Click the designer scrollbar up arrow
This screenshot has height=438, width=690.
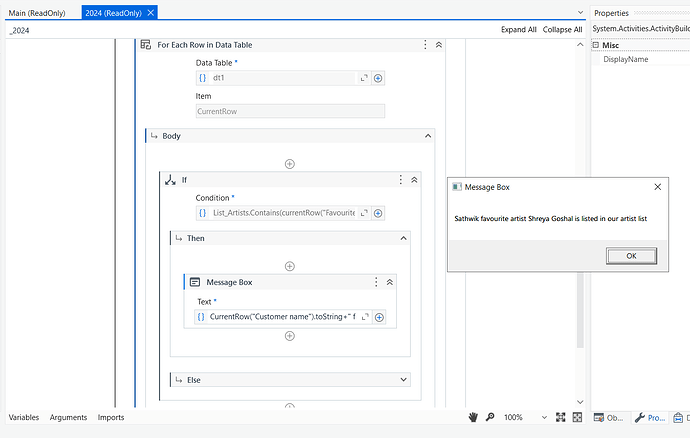[580, 44]
